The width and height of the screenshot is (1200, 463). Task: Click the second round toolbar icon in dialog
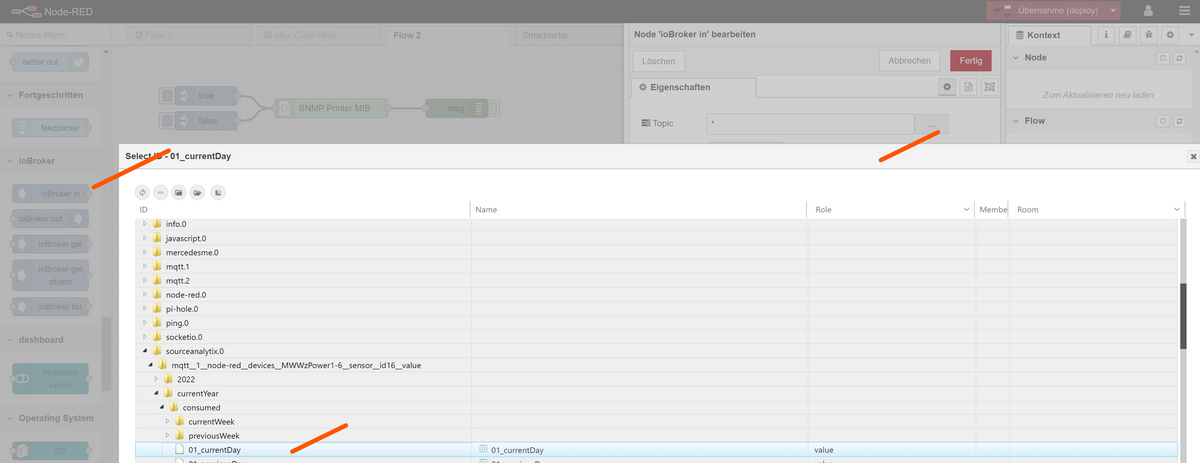pos(161,192)
